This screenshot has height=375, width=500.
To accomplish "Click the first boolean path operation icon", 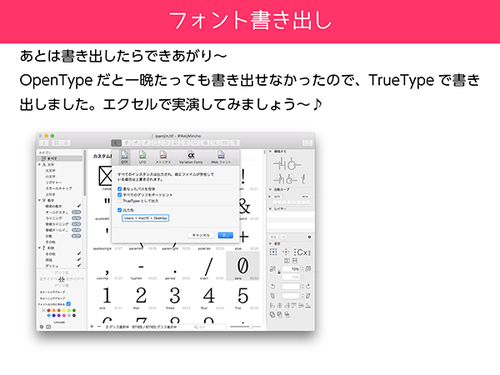I will tap(272, 314).
